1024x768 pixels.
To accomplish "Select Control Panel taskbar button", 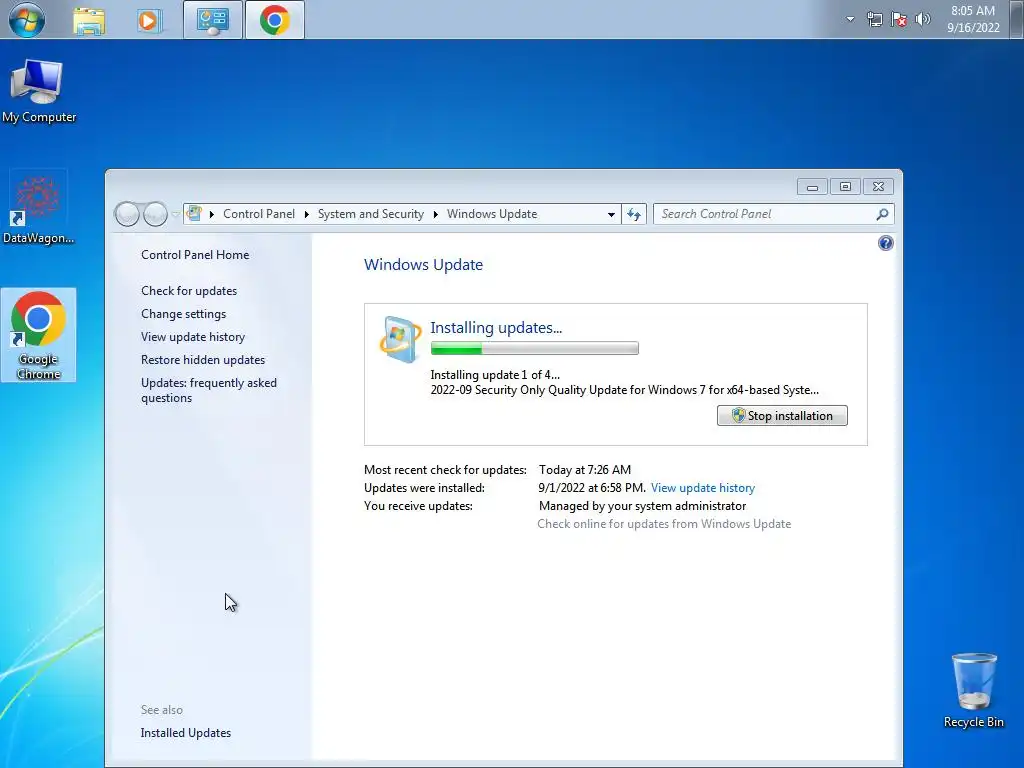I will point(213,20).
